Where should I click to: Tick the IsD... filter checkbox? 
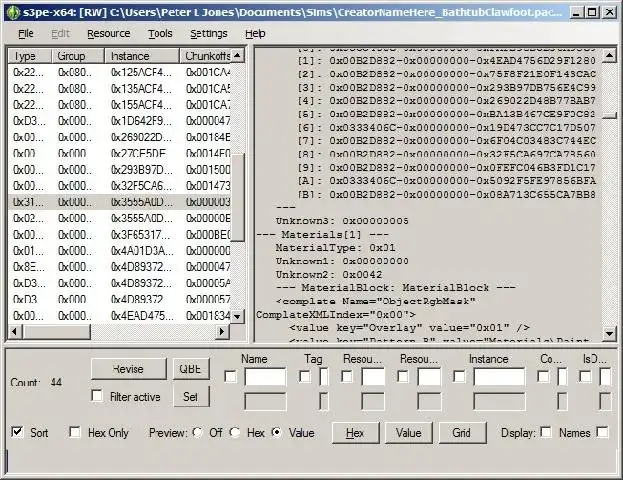(585, 376)
